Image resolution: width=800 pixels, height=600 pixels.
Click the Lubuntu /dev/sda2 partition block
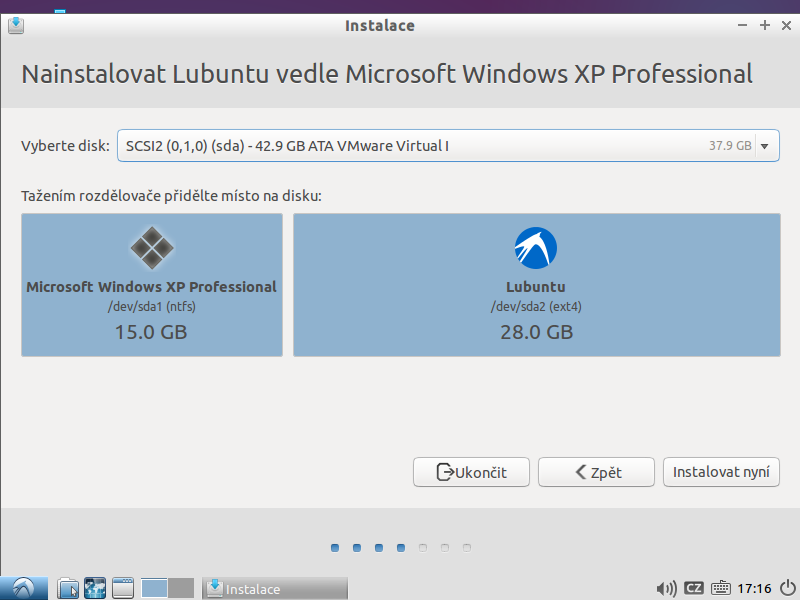[537, 285]
